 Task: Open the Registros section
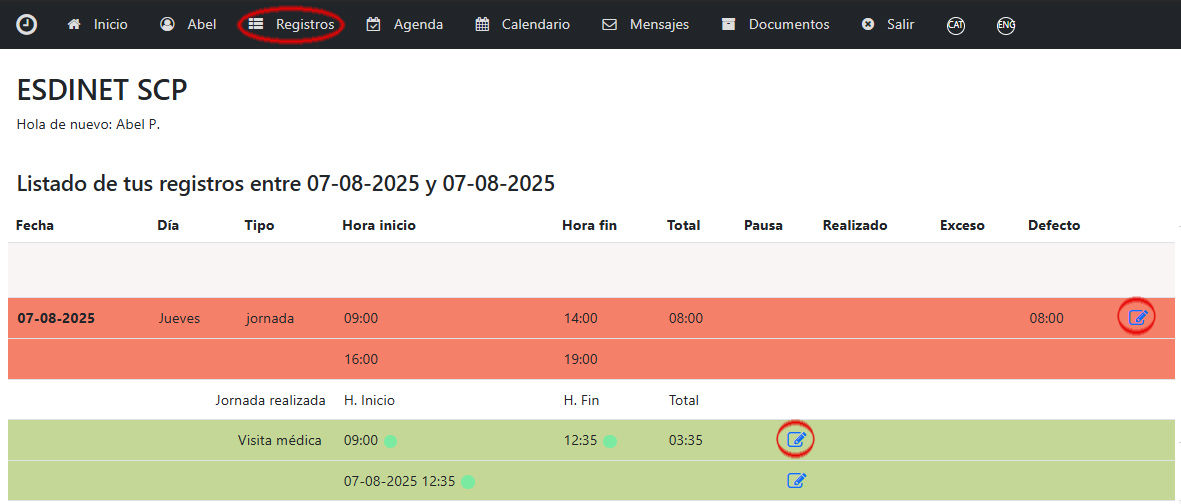click(x=291, y=24)
